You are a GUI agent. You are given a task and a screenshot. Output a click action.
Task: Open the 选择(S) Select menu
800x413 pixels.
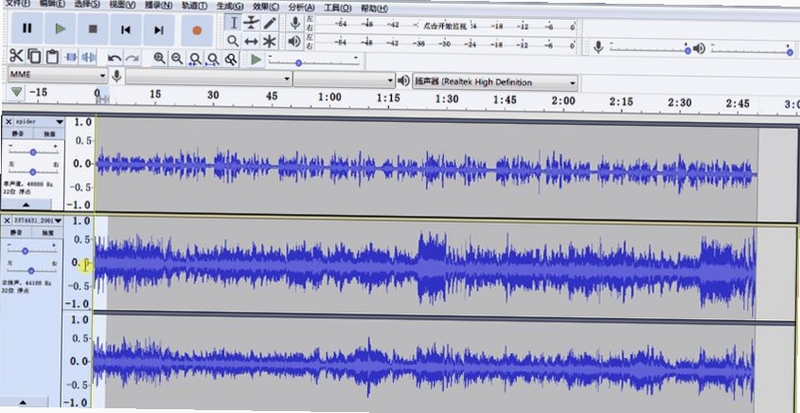point(87,5)
